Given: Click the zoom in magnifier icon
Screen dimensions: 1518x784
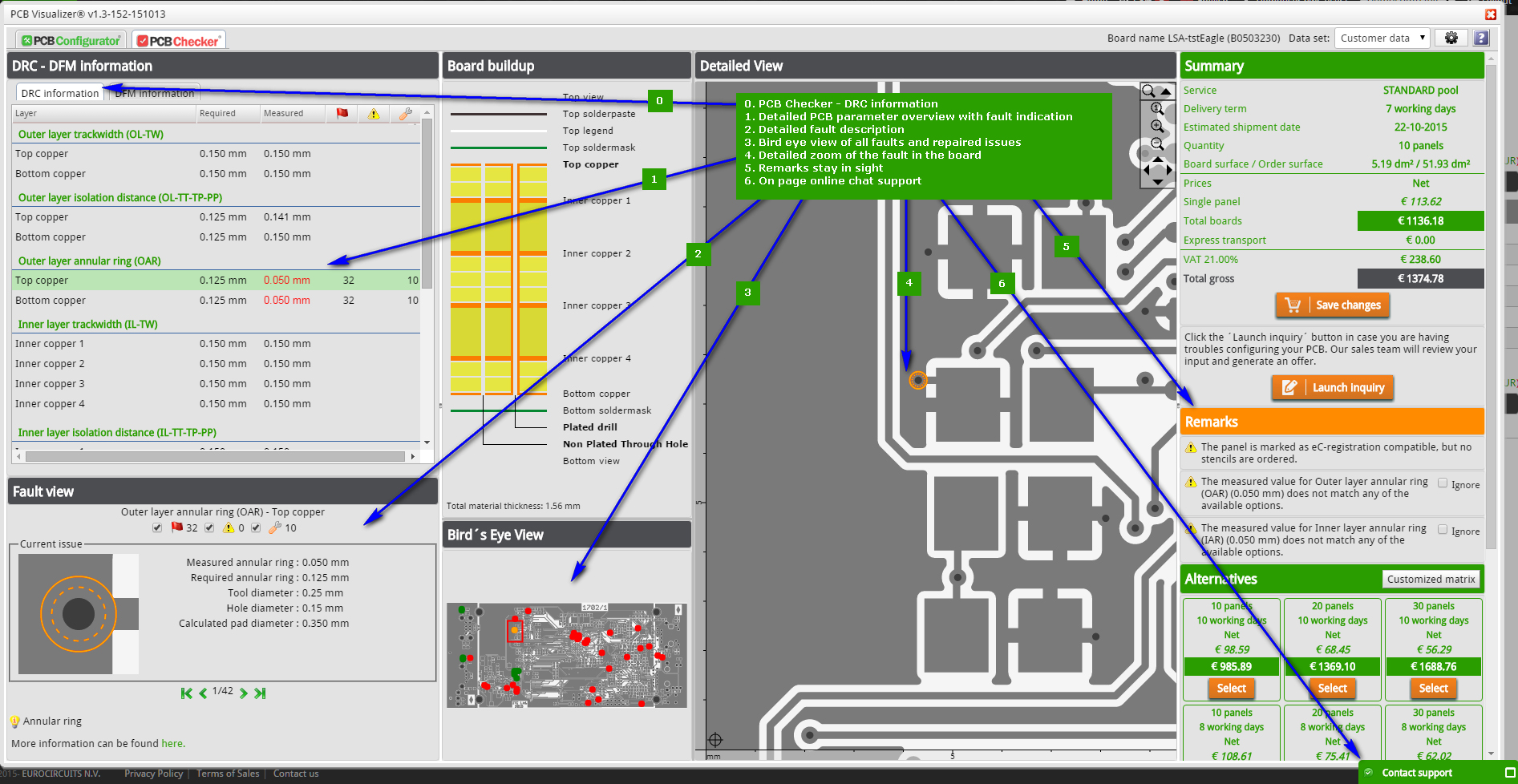Looking at the screenshot, I should (x=1157, y=127).
